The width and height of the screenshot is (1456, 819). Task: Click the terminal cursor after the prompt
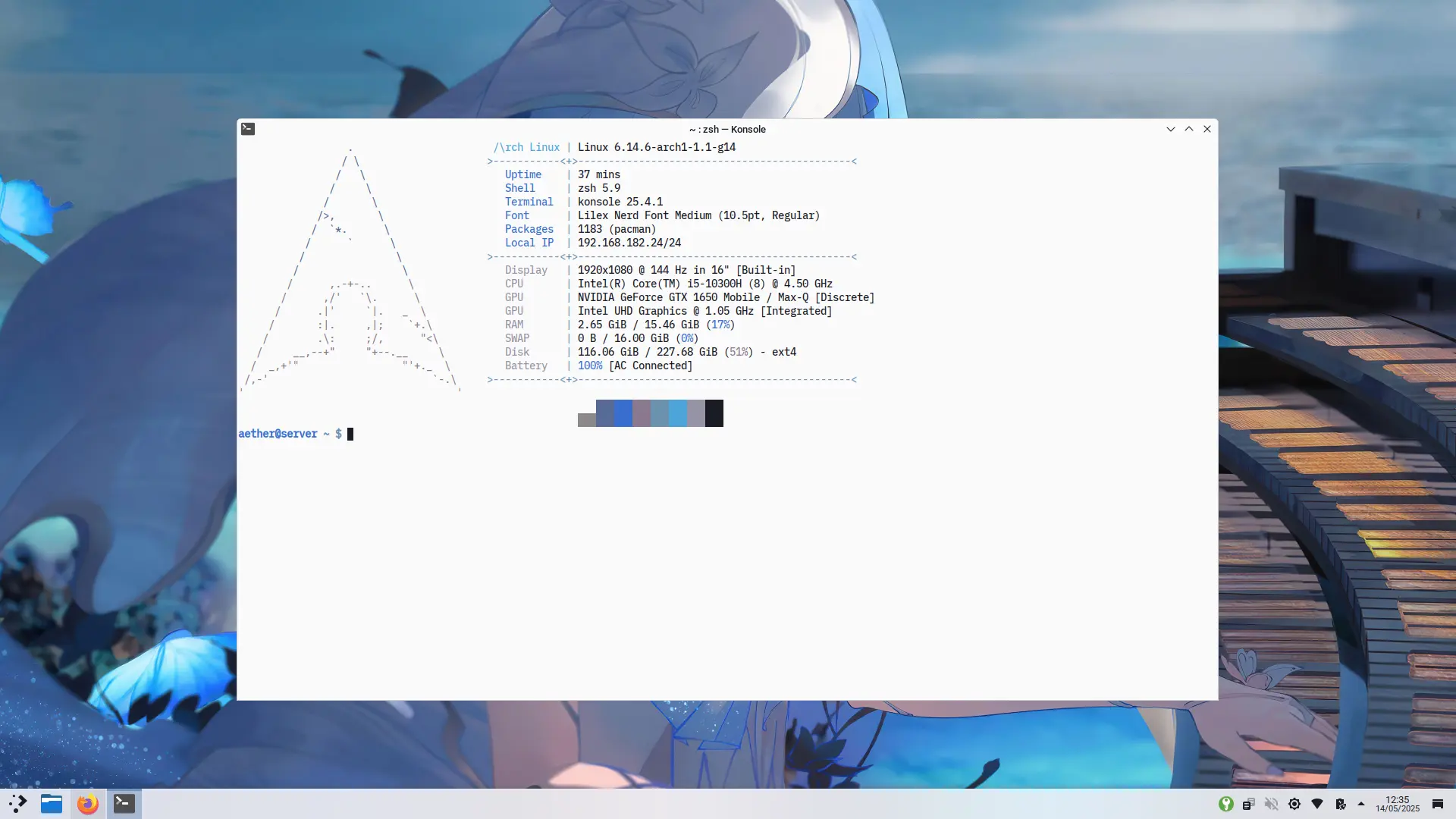pos(350,434)
